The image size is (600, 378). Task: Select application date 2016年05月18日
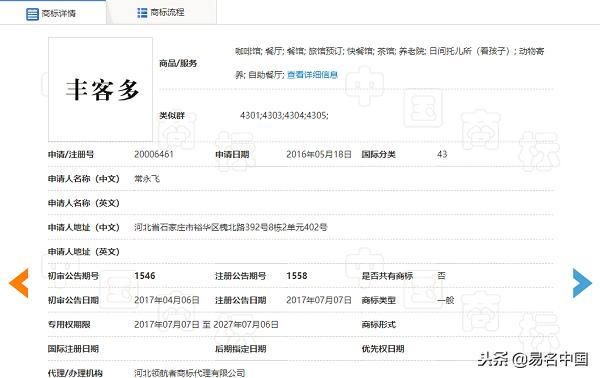point(319,154)
